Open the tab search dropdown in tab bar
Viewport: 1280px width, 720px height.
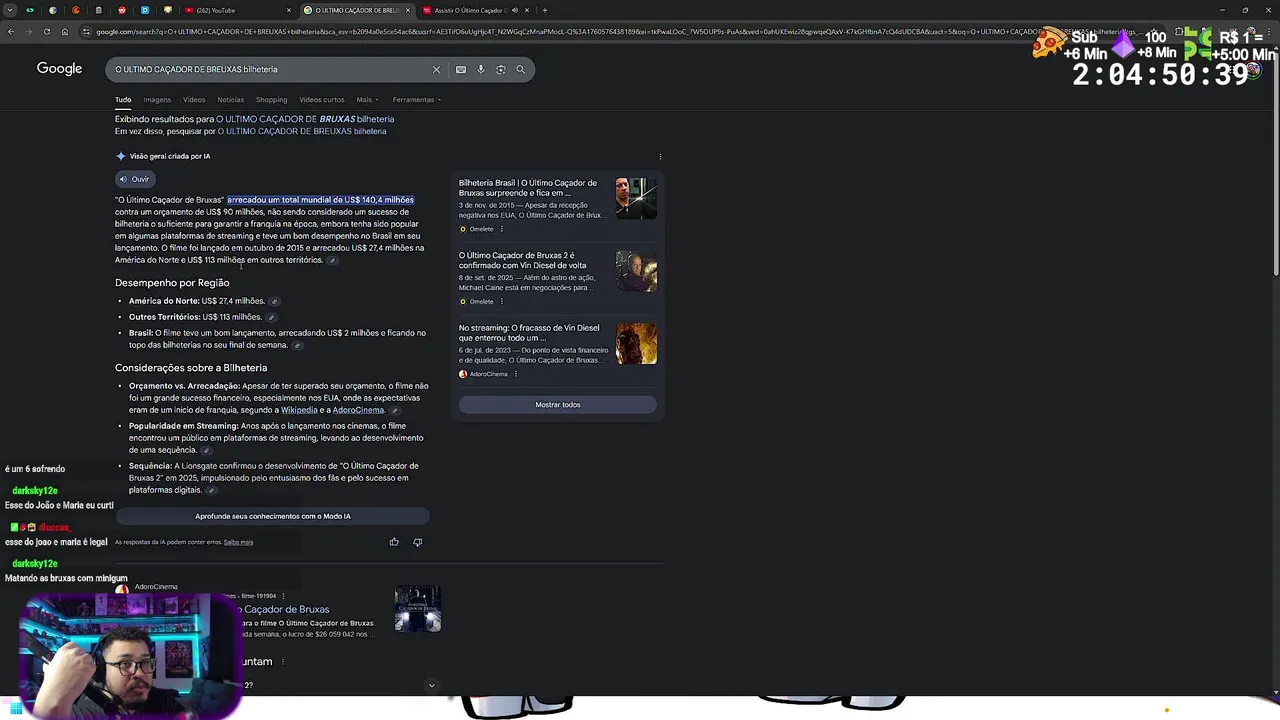point(10,10)
